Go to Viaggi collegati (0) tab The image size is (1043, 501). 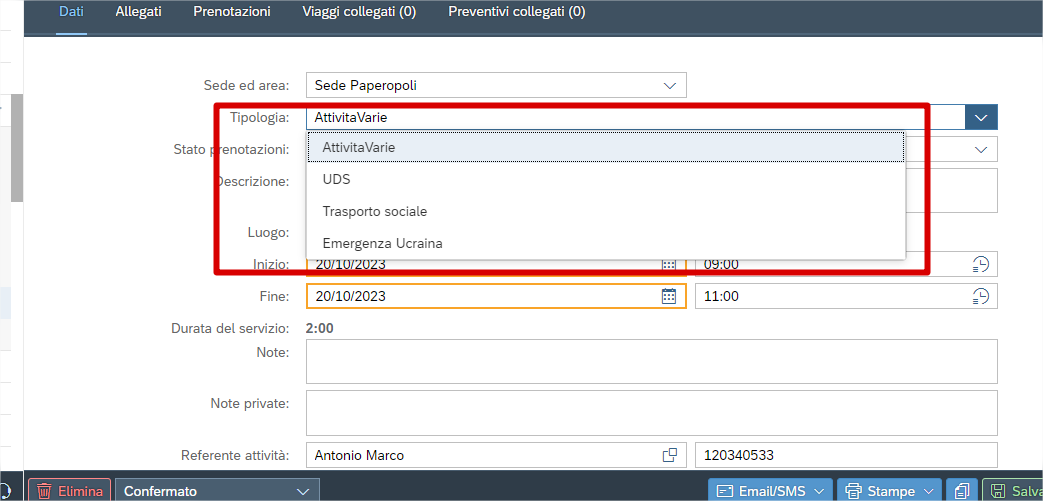point(359,12)
